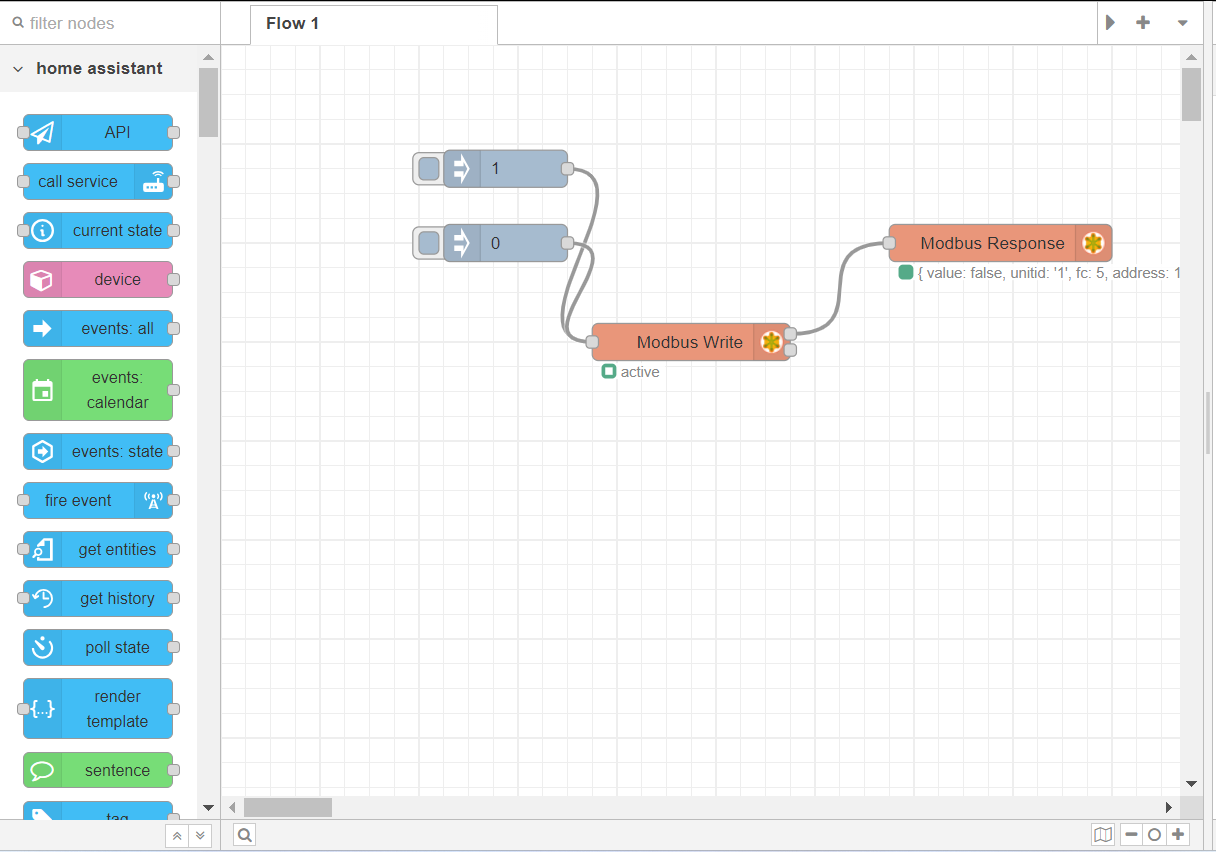Screen dimensions: 1216x852
Task: Click the events calendar icon
Action: pyautogui.click(x=42, y=390)
